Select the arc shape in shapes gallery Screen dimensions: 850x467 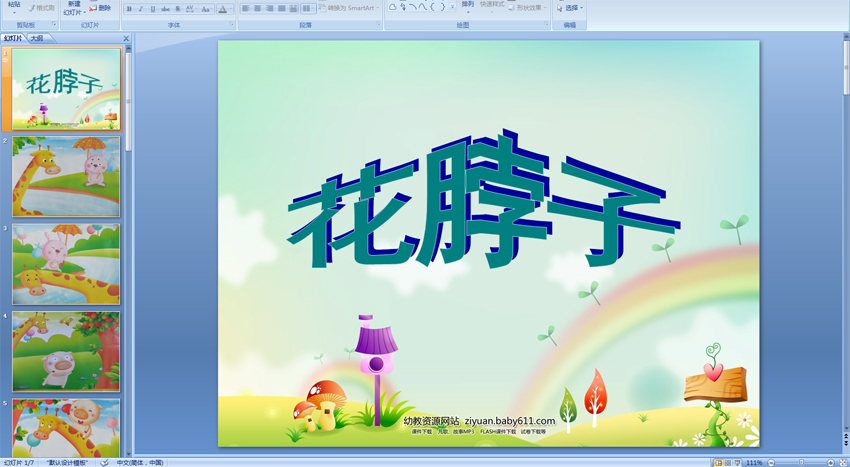click(413, 7)
